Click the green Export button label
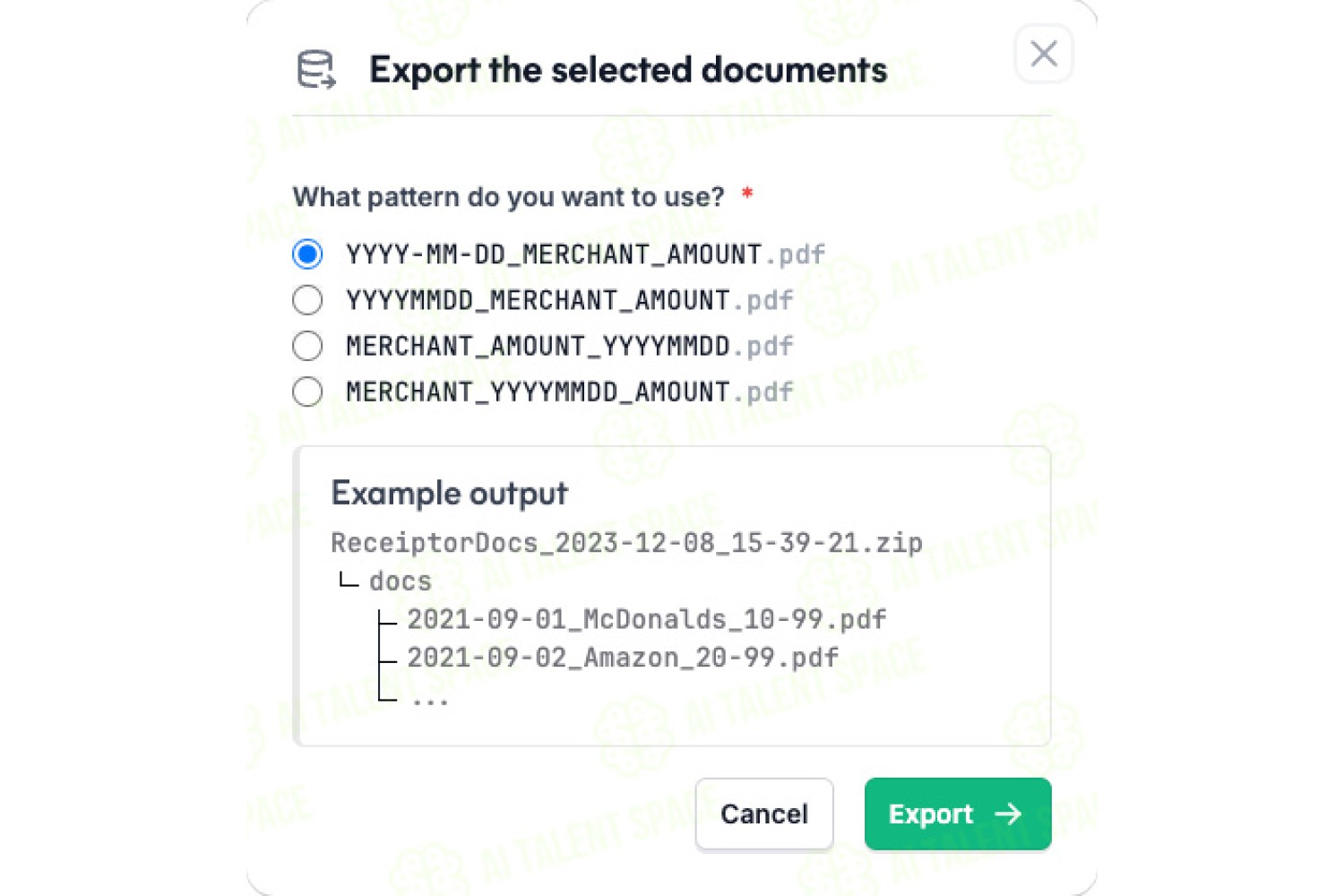This screenshot has height=896, width=1344. coord(930,814)
